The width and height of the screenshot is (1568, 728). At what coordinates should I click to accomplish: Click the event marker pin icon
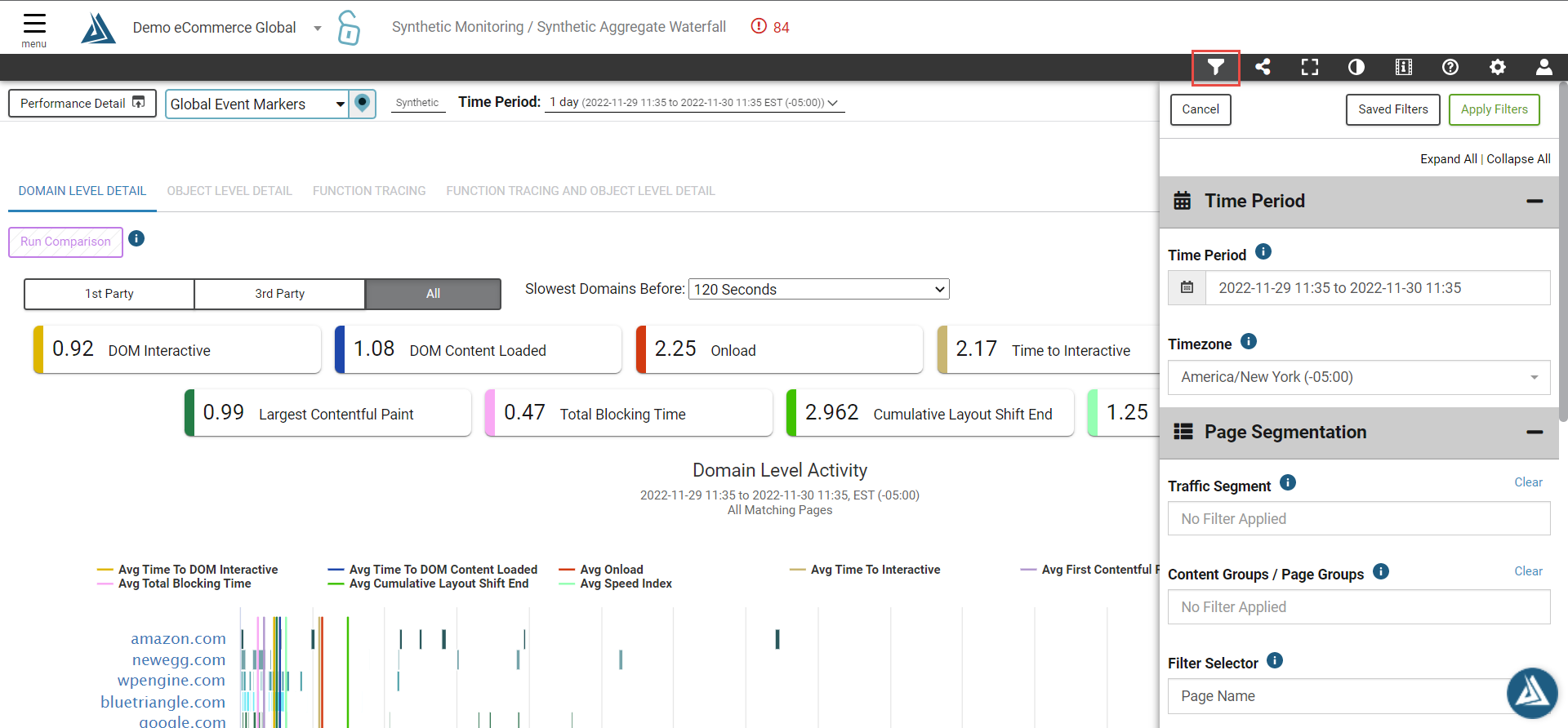(363, 104)
